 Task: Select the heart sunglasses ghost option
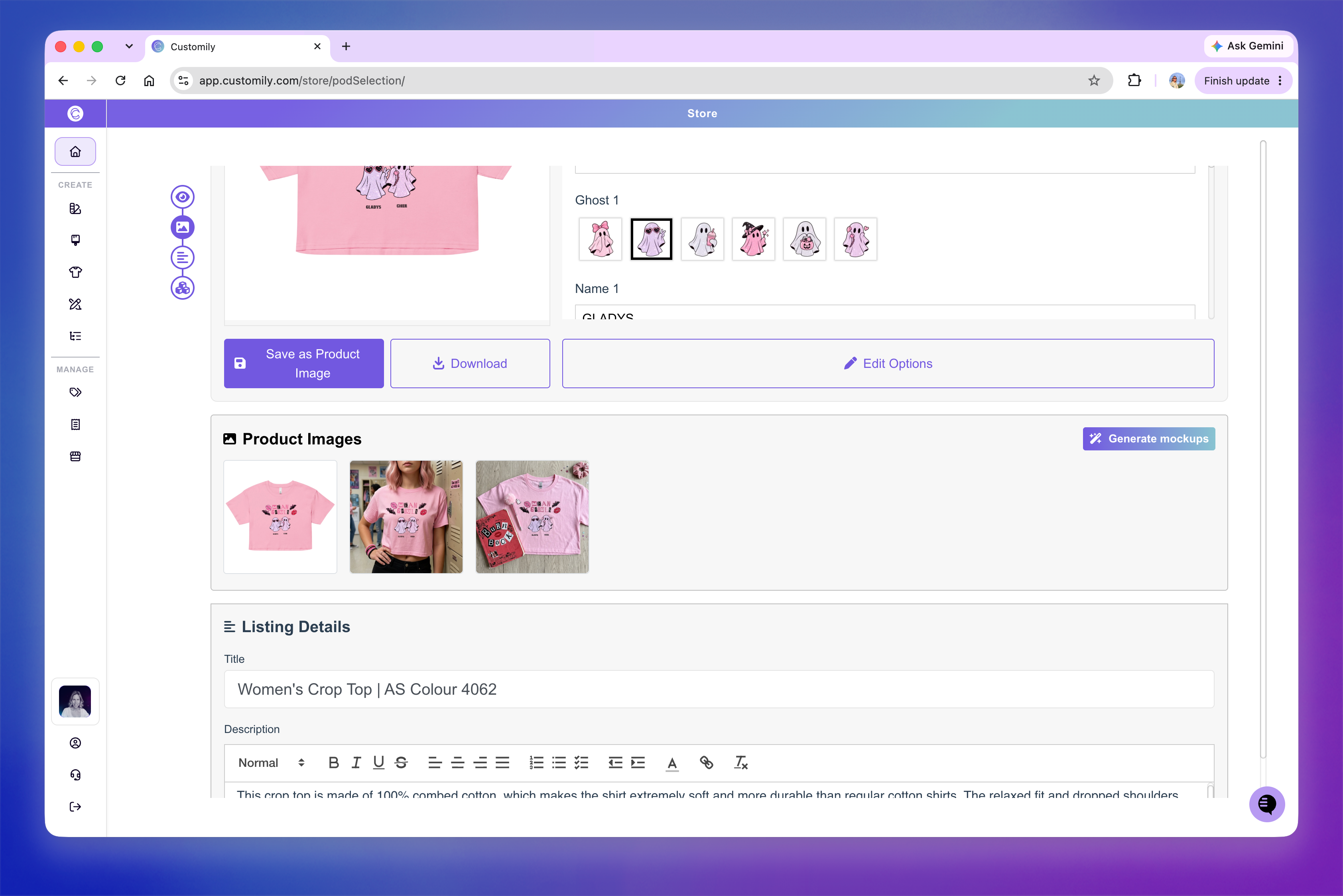click(x=651, y=239)
